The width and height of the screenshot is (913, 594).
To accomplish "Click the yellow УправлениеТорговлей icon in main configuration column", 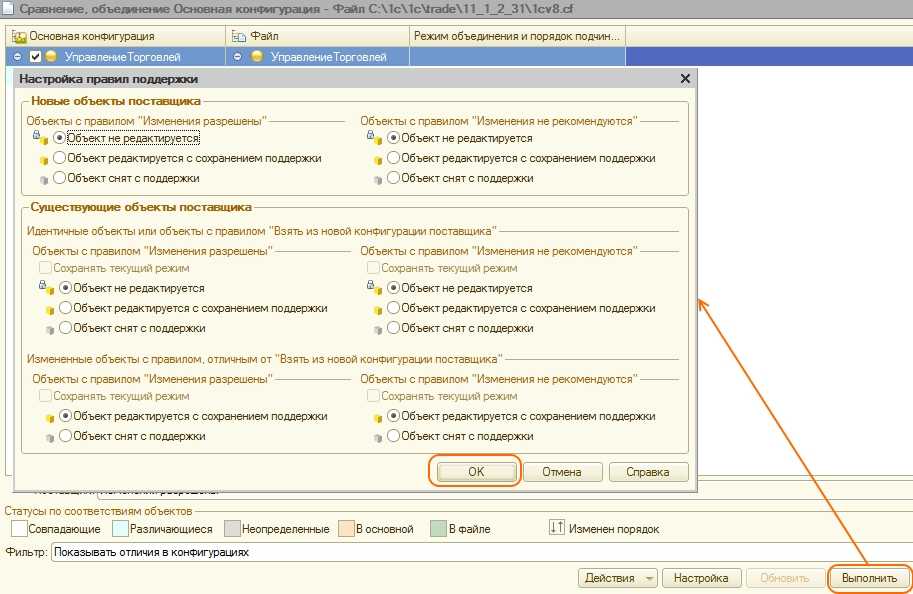I will click(51, 57).
